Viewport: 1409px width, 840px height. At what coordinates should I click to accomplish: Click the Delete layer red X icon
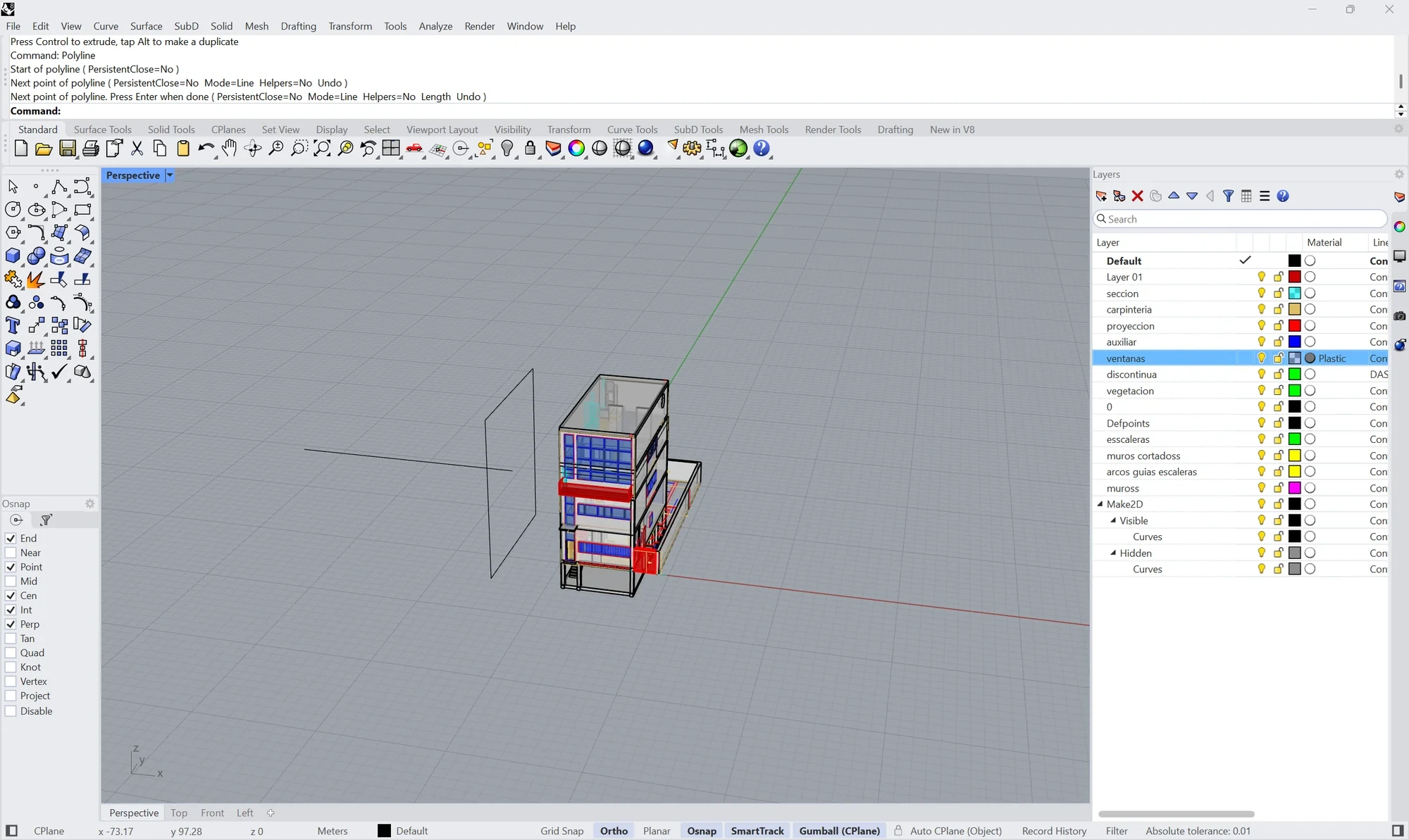pos(1137,196)
